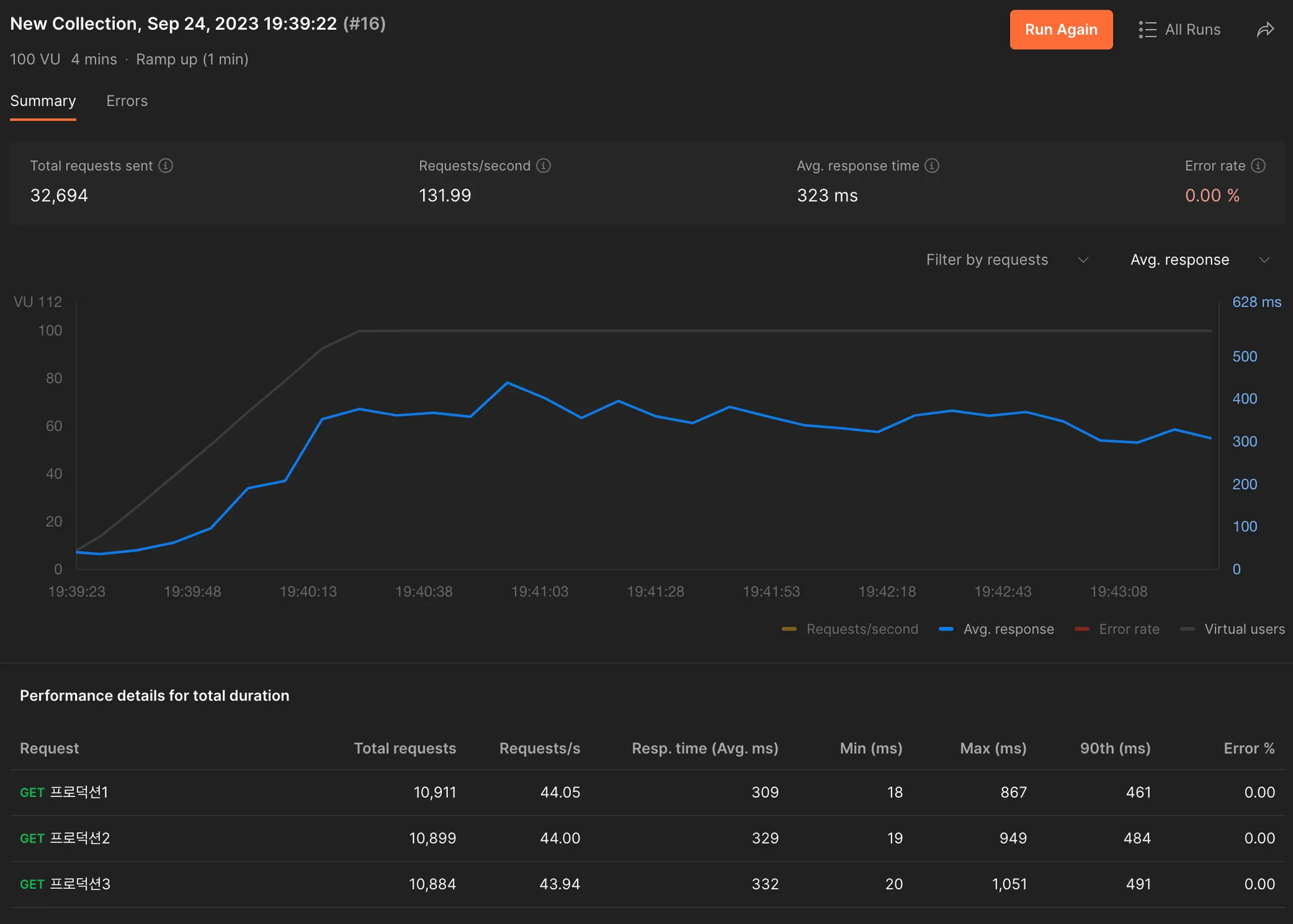This screenshot has width=1293, height=924.
Task: Click info icon beside Total requests sent
Action: pyautogui.click(x=165, y=165)
